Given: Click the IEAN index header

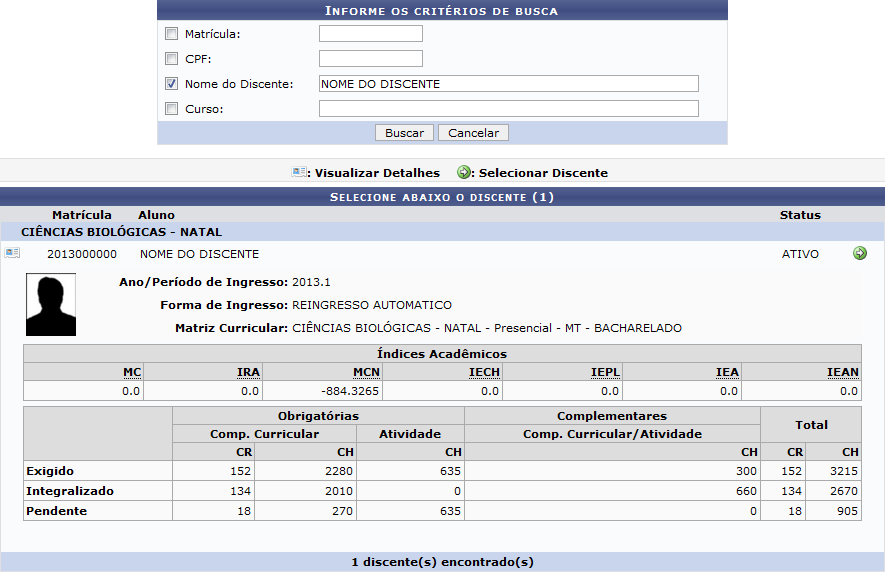Looking at the screenshot, I should point(842,372).
